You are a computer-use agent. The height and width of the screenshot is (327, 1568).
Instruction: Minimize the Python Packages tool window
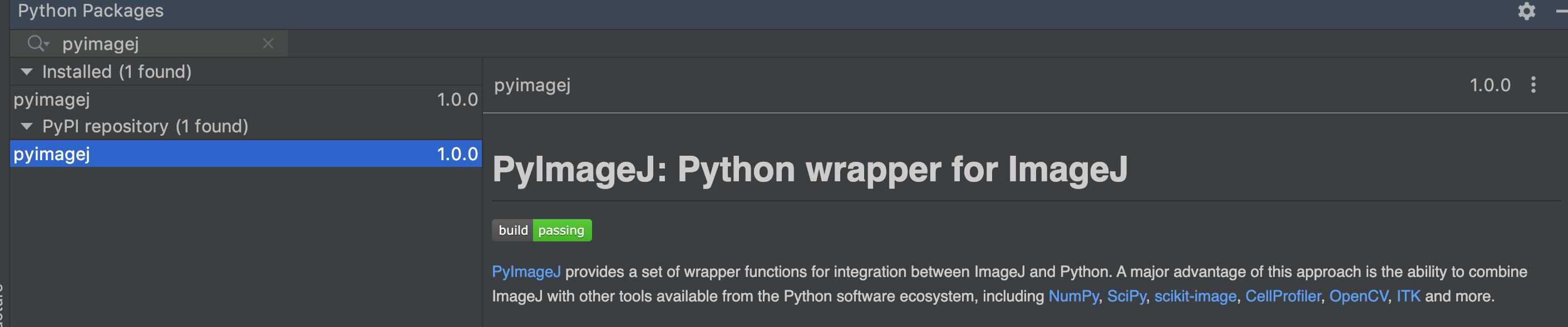(1562, 11)
